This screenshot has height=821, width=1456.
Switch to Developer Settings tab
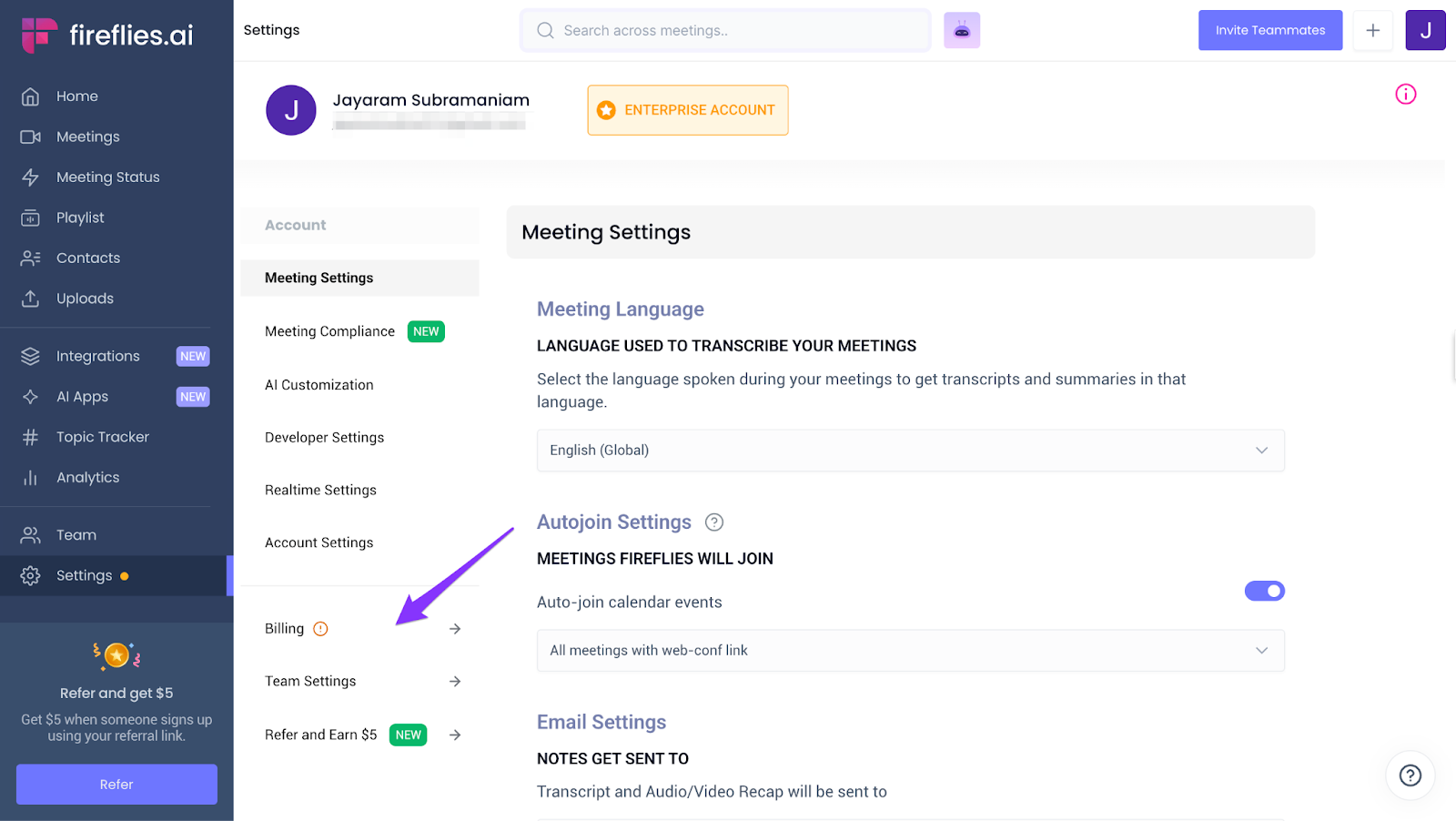[x=324, y=438]
